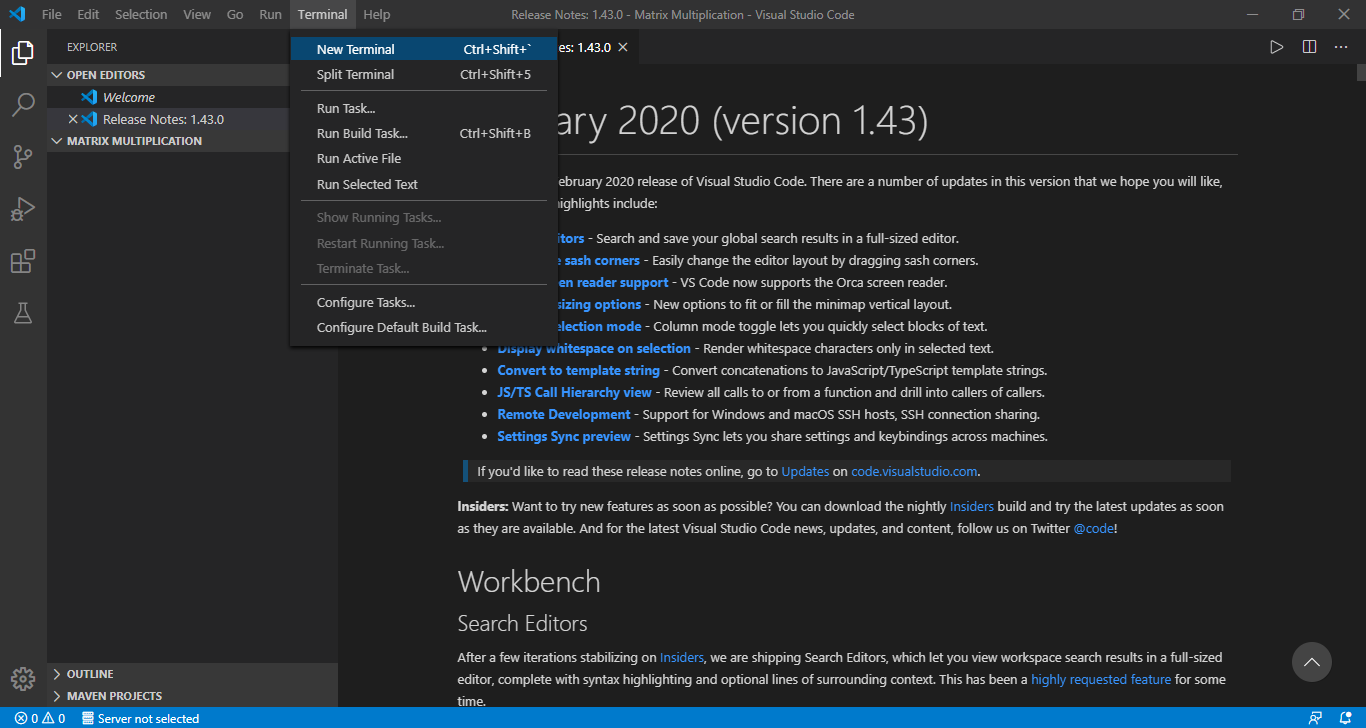
Task: Open the Go menu
Action: point(235,14)
